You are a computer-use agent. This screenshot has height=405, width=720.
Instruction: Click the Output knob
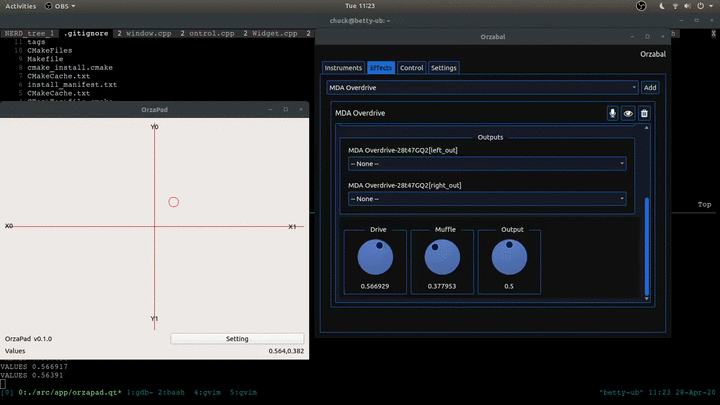point(509,257)
